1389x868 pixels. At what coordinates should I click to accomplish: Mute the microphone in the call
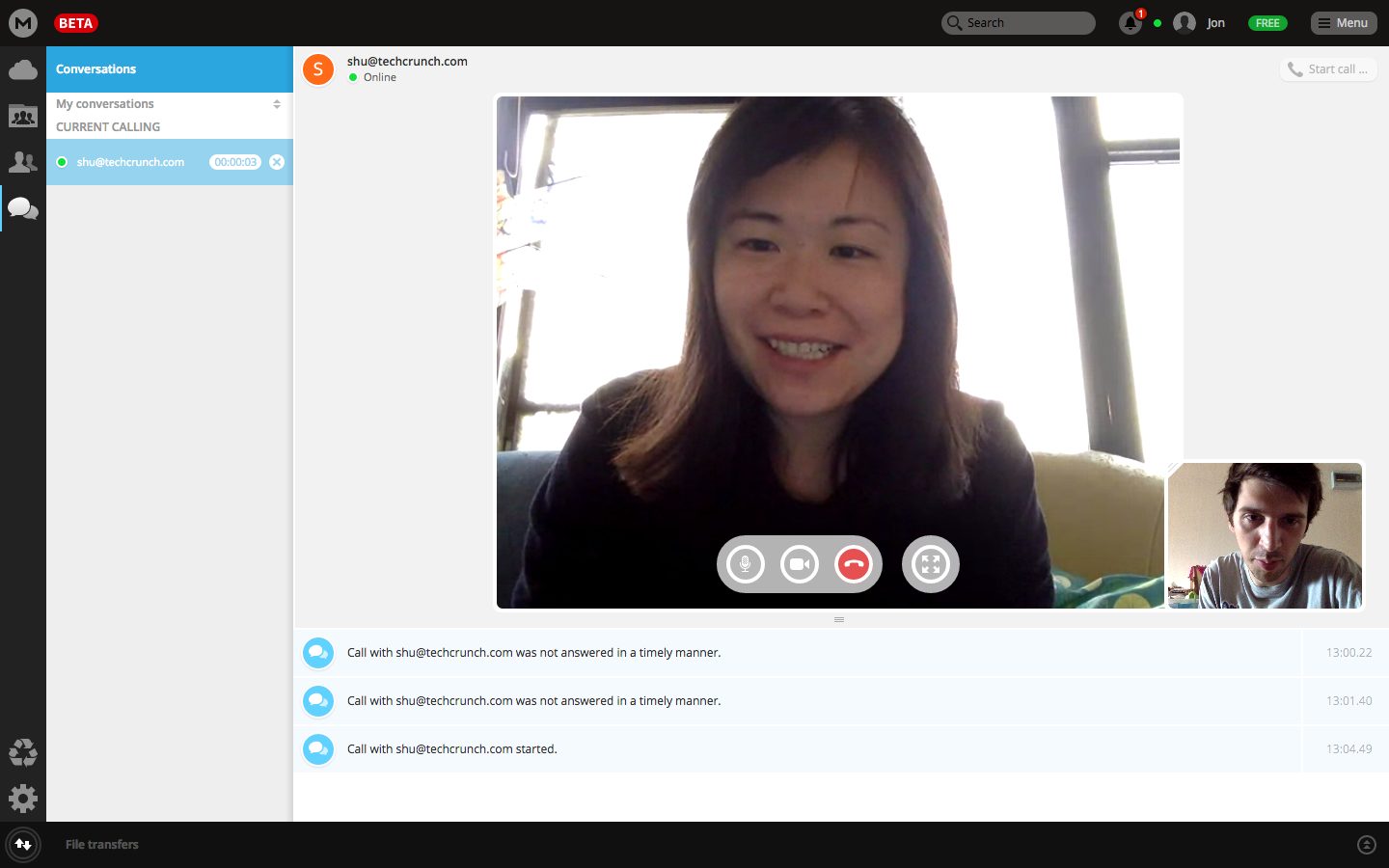pos(745,564)
